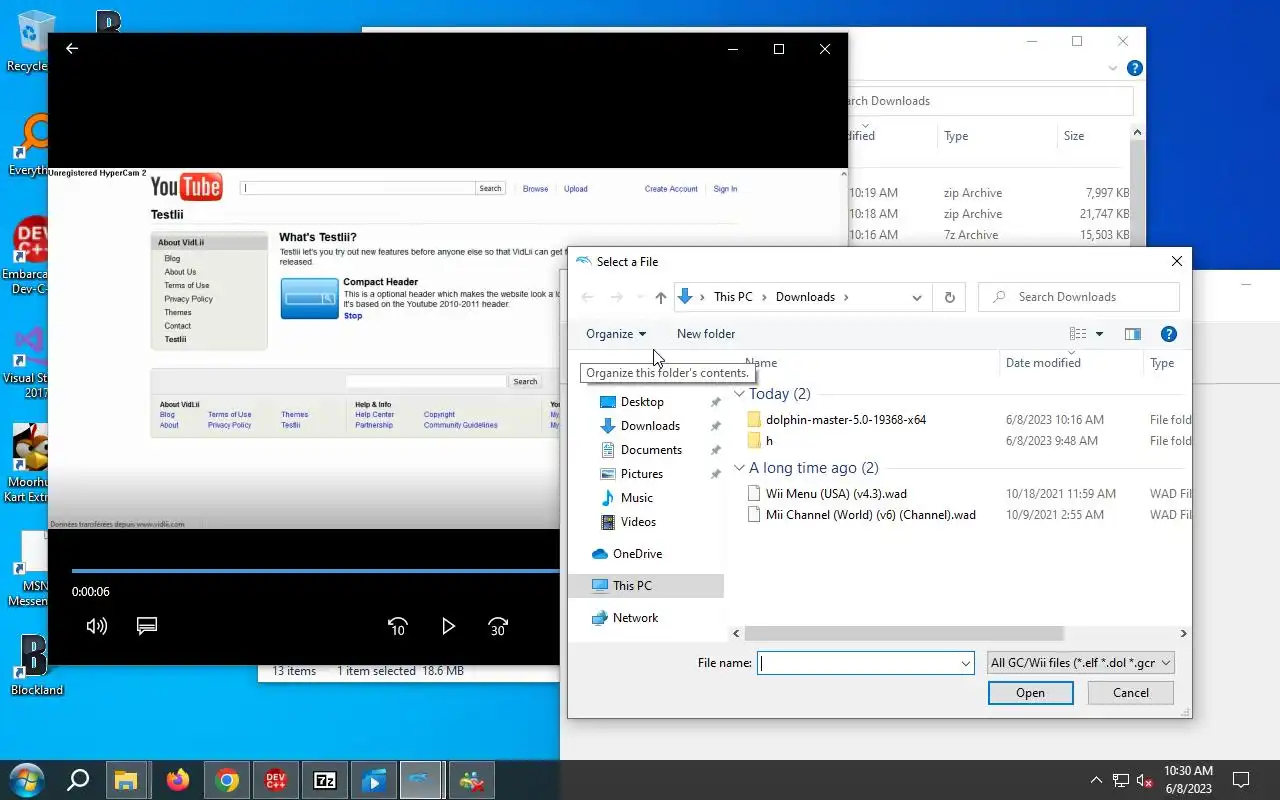Open taskbar search
Viewport: 1280px width, 800px height.
78,780
